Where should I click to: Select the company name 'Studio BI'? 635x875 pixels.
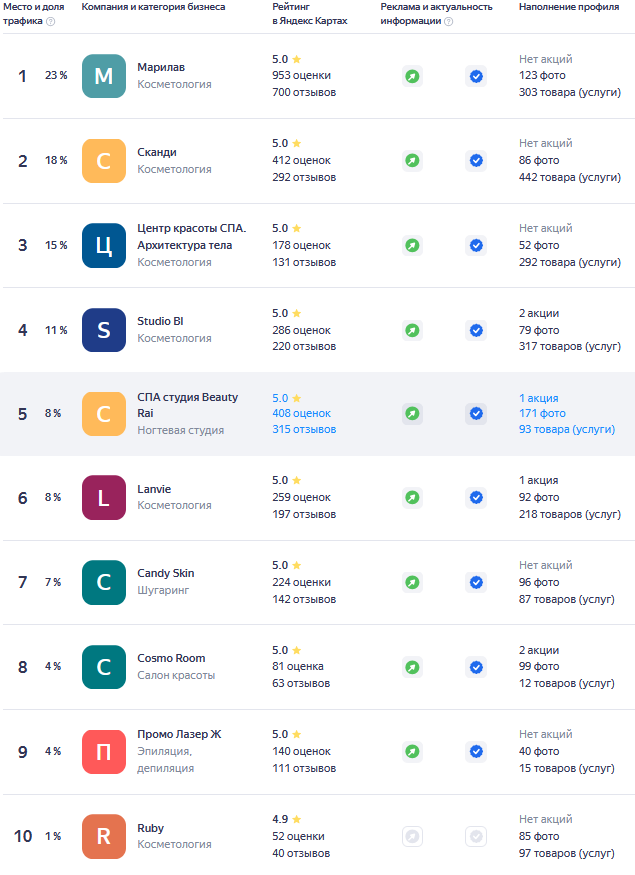coord(160,321)
